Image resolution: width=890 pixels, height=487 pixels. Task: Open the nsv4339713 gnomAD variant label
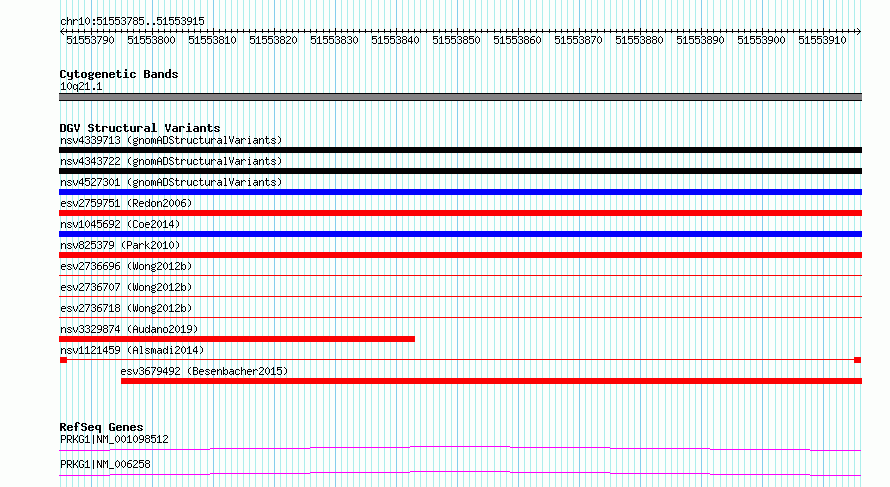click(x=171, y=140)
